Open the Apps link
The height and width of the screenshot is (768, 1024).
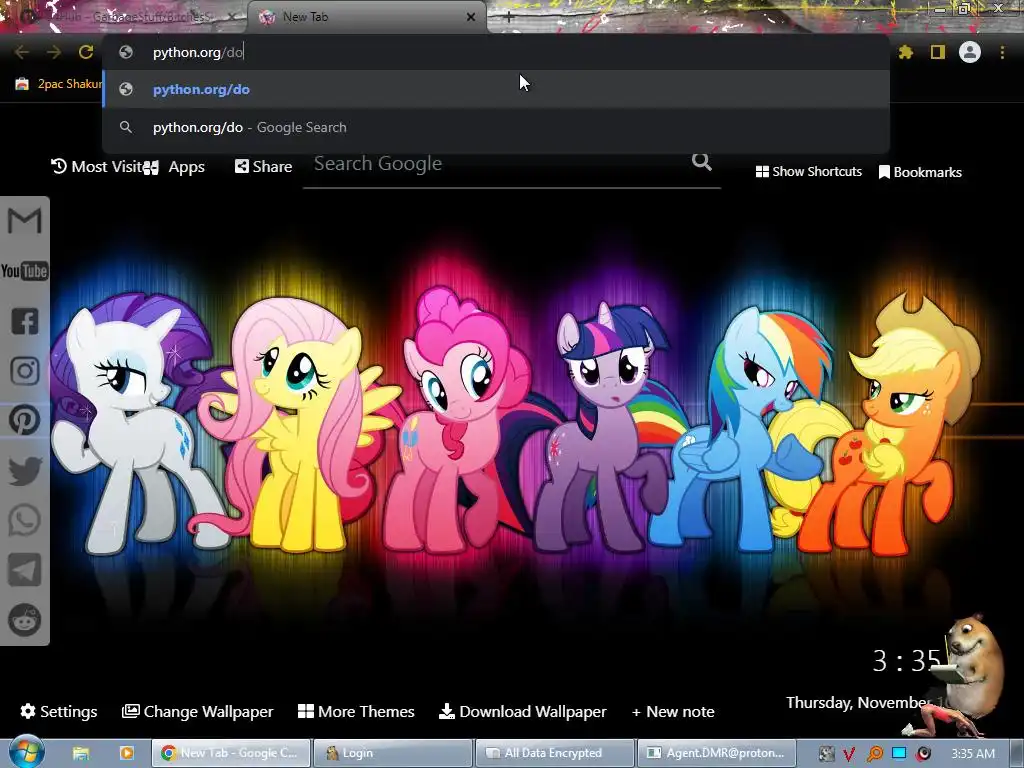174,167
